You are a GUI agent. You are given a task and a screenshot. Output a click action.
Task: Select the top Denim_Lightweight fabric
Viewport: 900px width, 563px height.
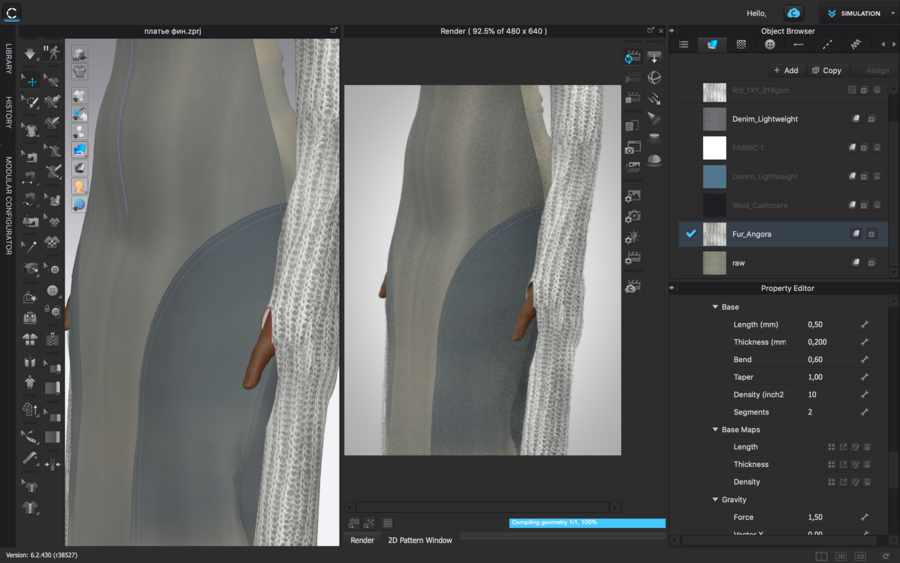[x=778, y=119]
